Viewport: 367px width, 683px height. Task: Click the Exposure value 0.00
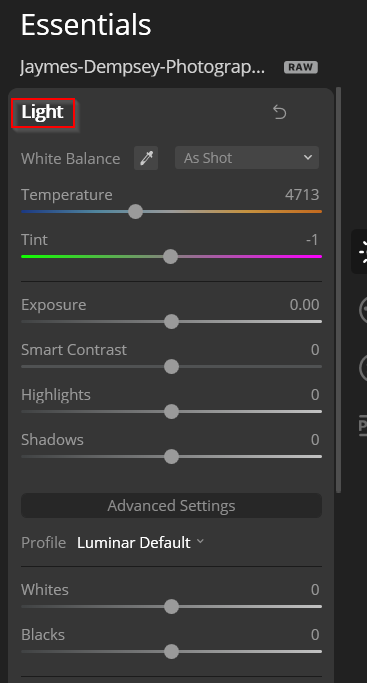coord(304,304)
